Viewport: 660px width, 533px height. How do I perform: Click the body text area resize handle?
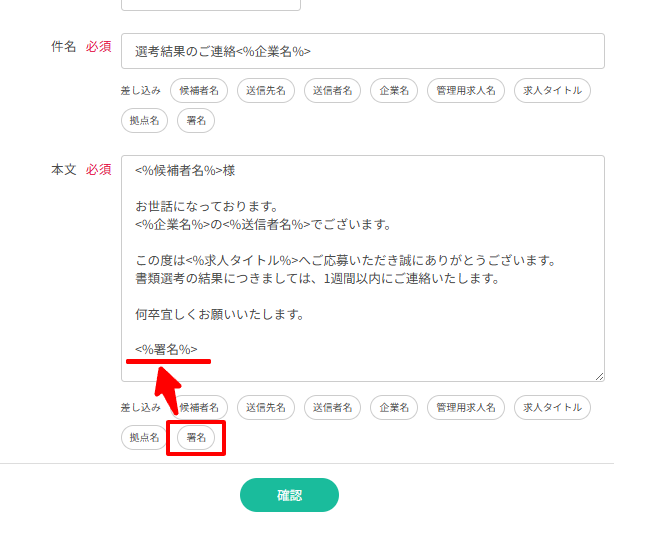click(599, 376)
